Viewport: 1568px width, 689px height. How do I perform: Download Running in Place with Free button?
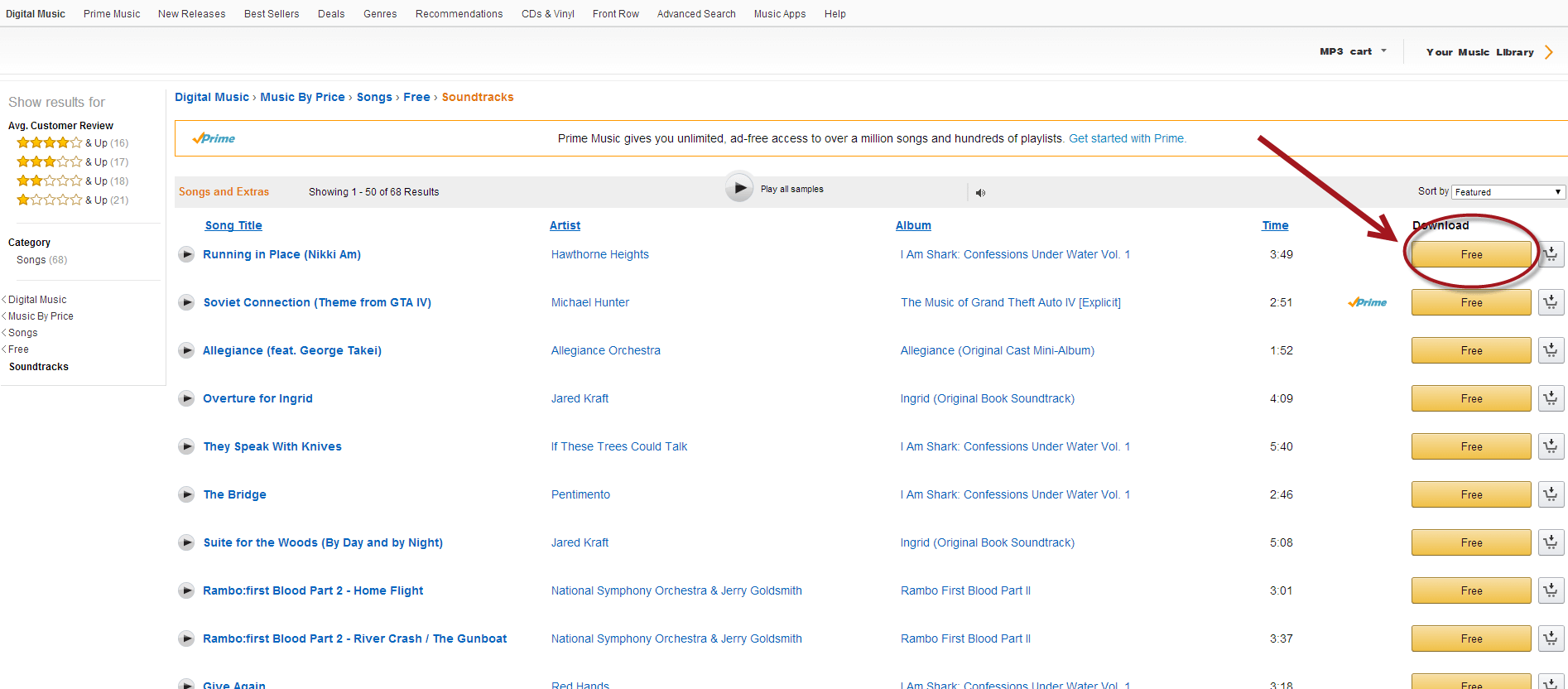click(1471, 254)
